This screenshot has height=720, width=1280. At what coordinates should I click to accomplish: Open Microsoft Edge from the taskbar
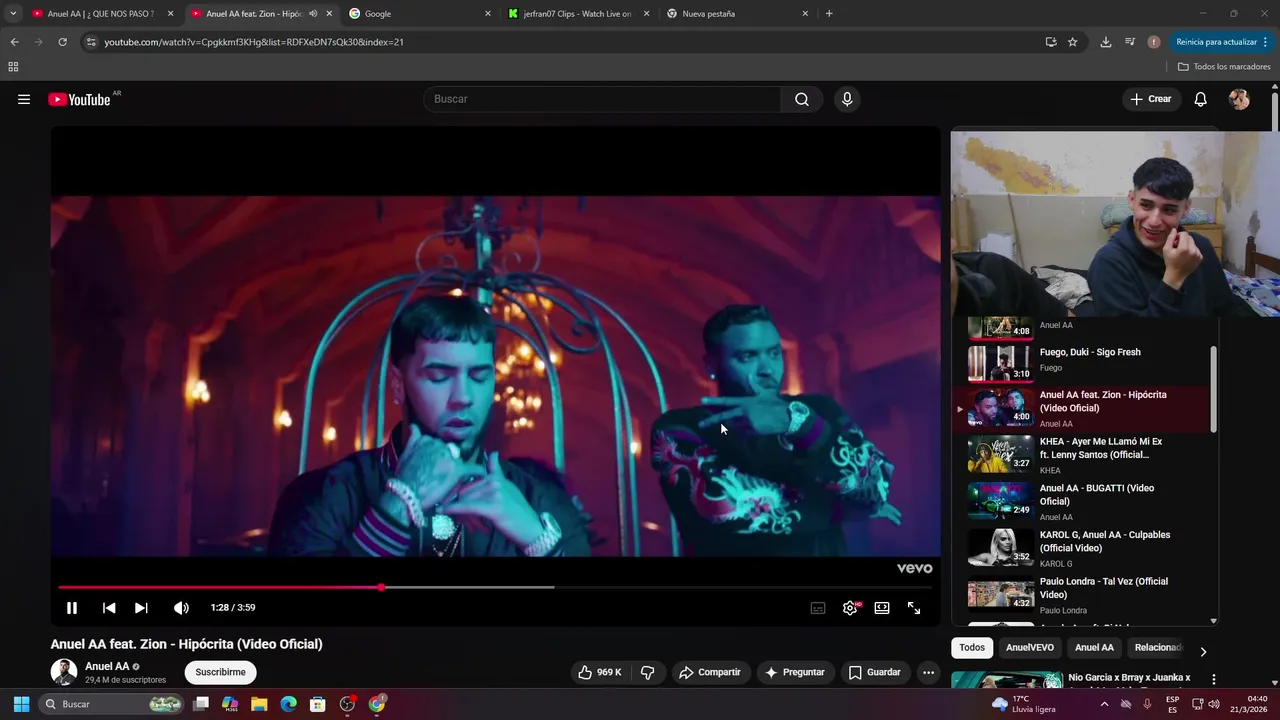pos(288,704)
